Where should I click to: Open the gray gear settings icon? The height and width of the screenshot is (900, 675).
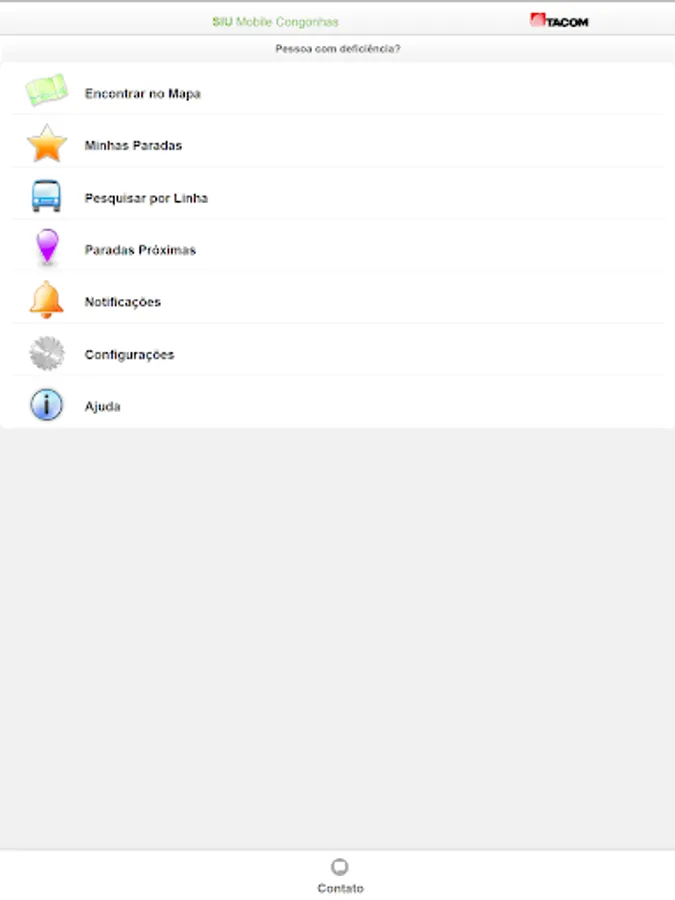pos(47,353)
